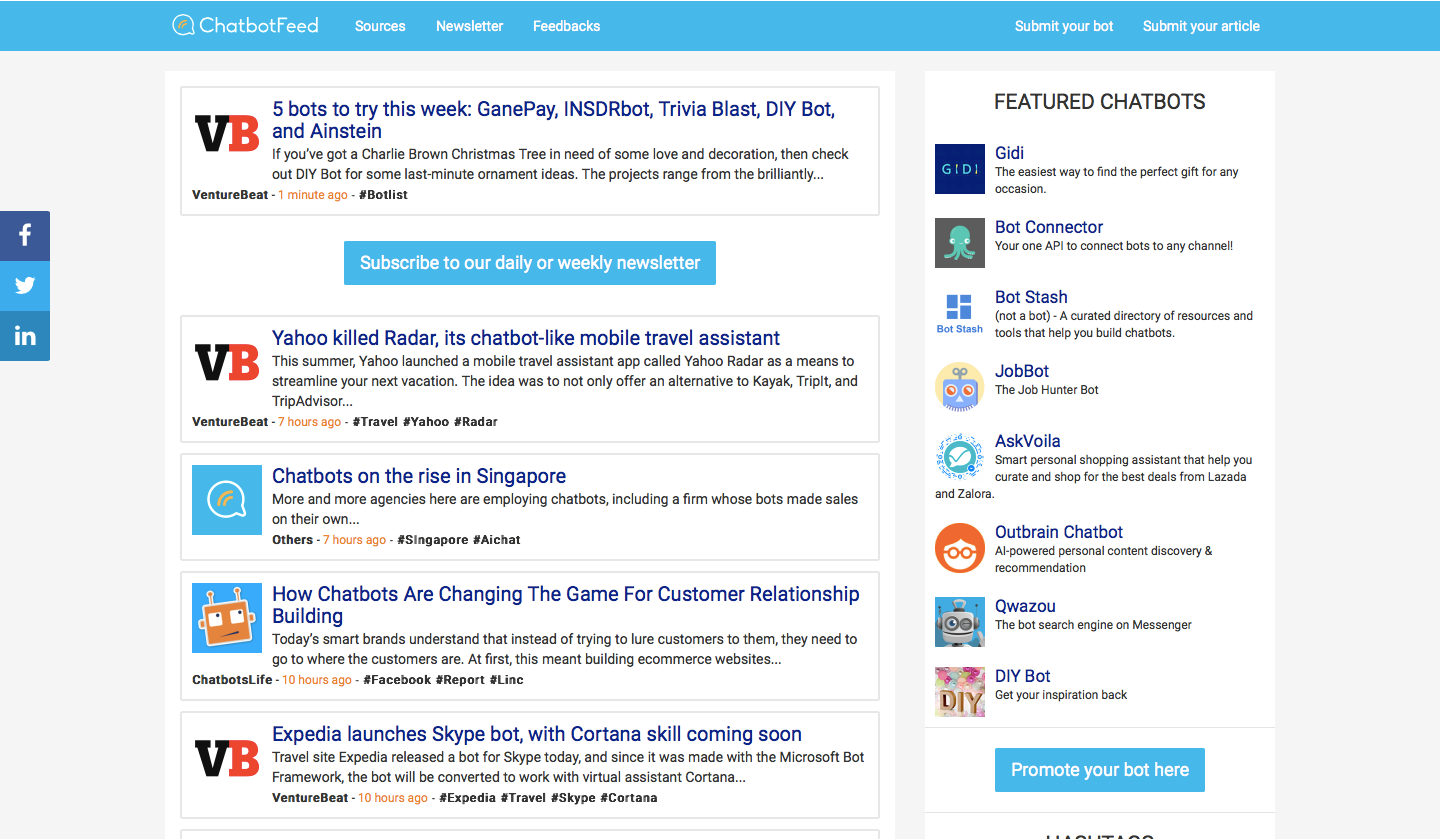Click the AskVoila featured chatbot icon
This screenshot has width=1440, height=839.
959,456
